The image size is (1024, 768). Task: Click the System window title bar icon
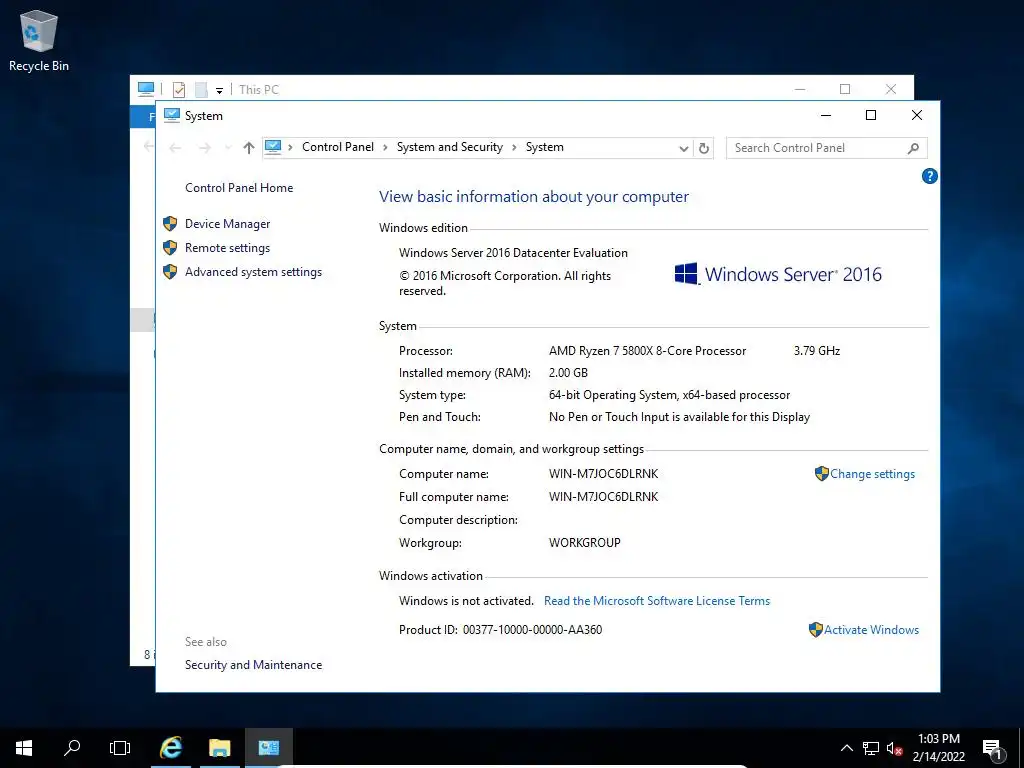coord(171,115)
